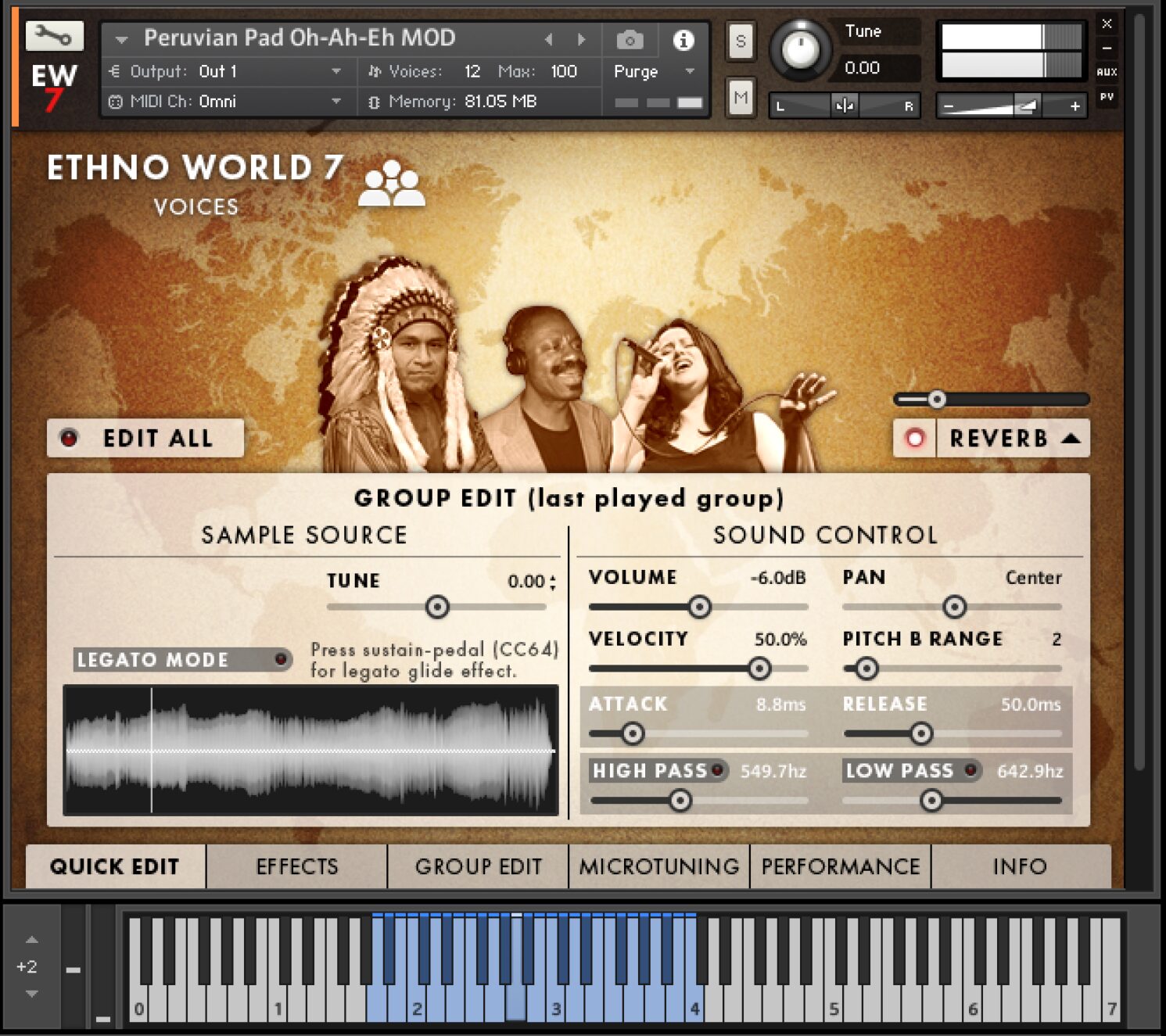This screenshot has width=1166, height=1036.
Task: Click the 549.7hz high pass value
Action: coord(773,771)
